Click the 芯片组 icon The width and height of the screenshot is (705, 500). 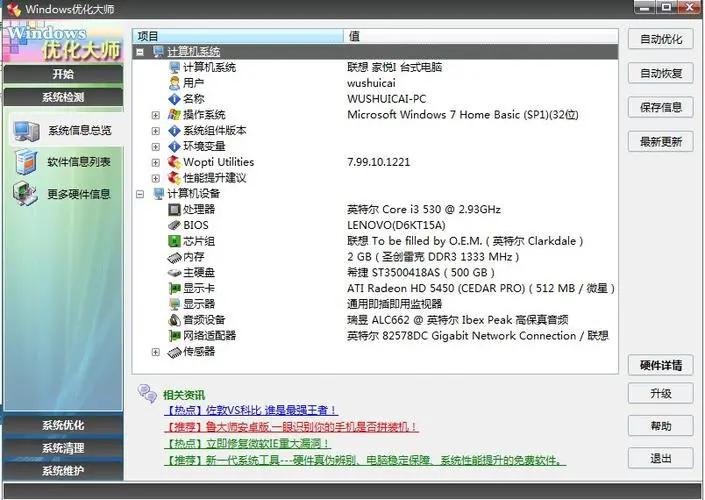tap(174, 241)
